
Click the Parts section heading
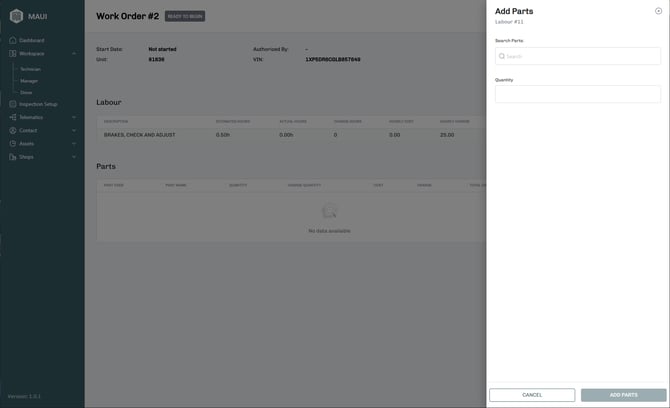[106, 166]
